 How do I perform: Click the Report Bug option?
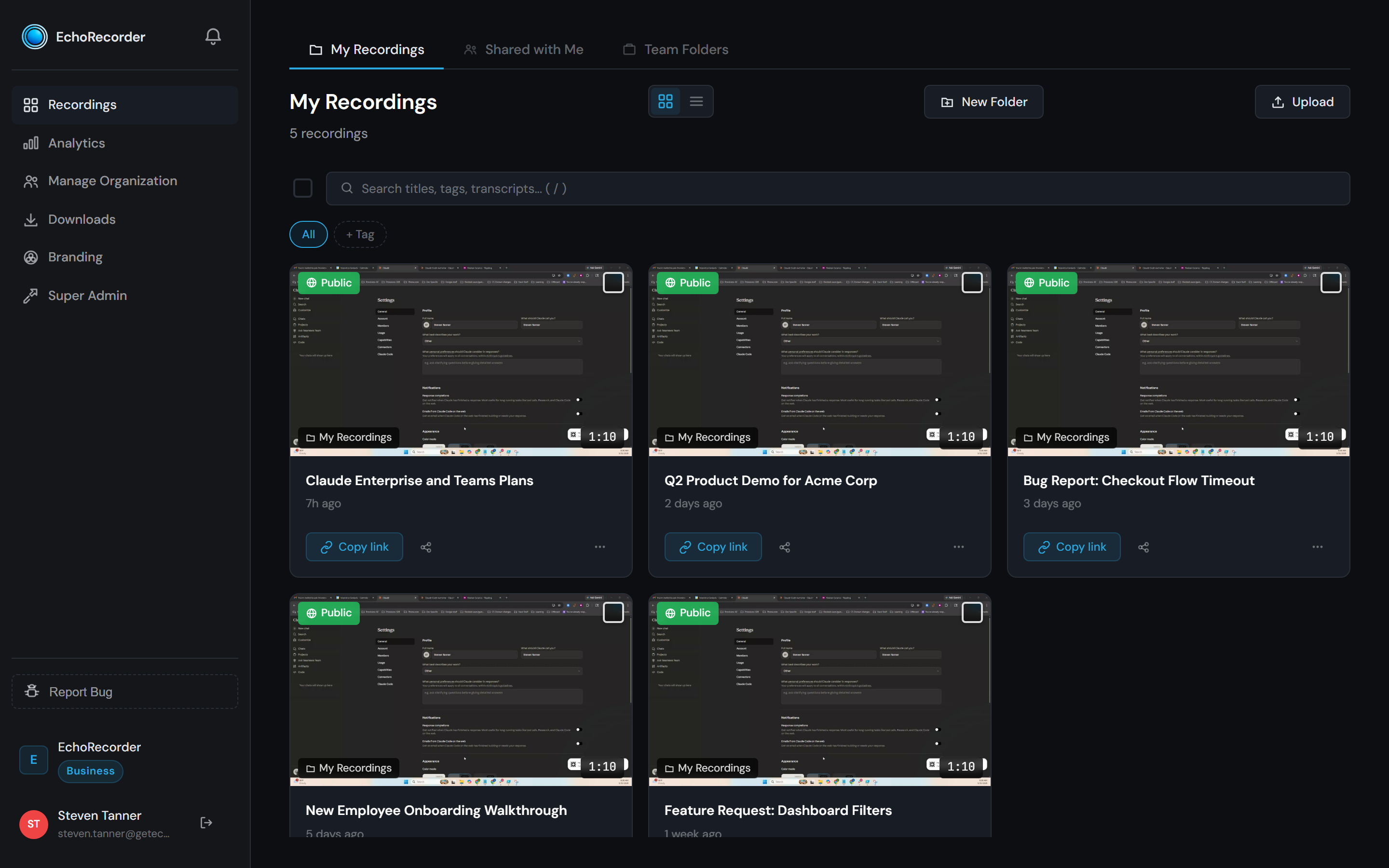(81, 691)
